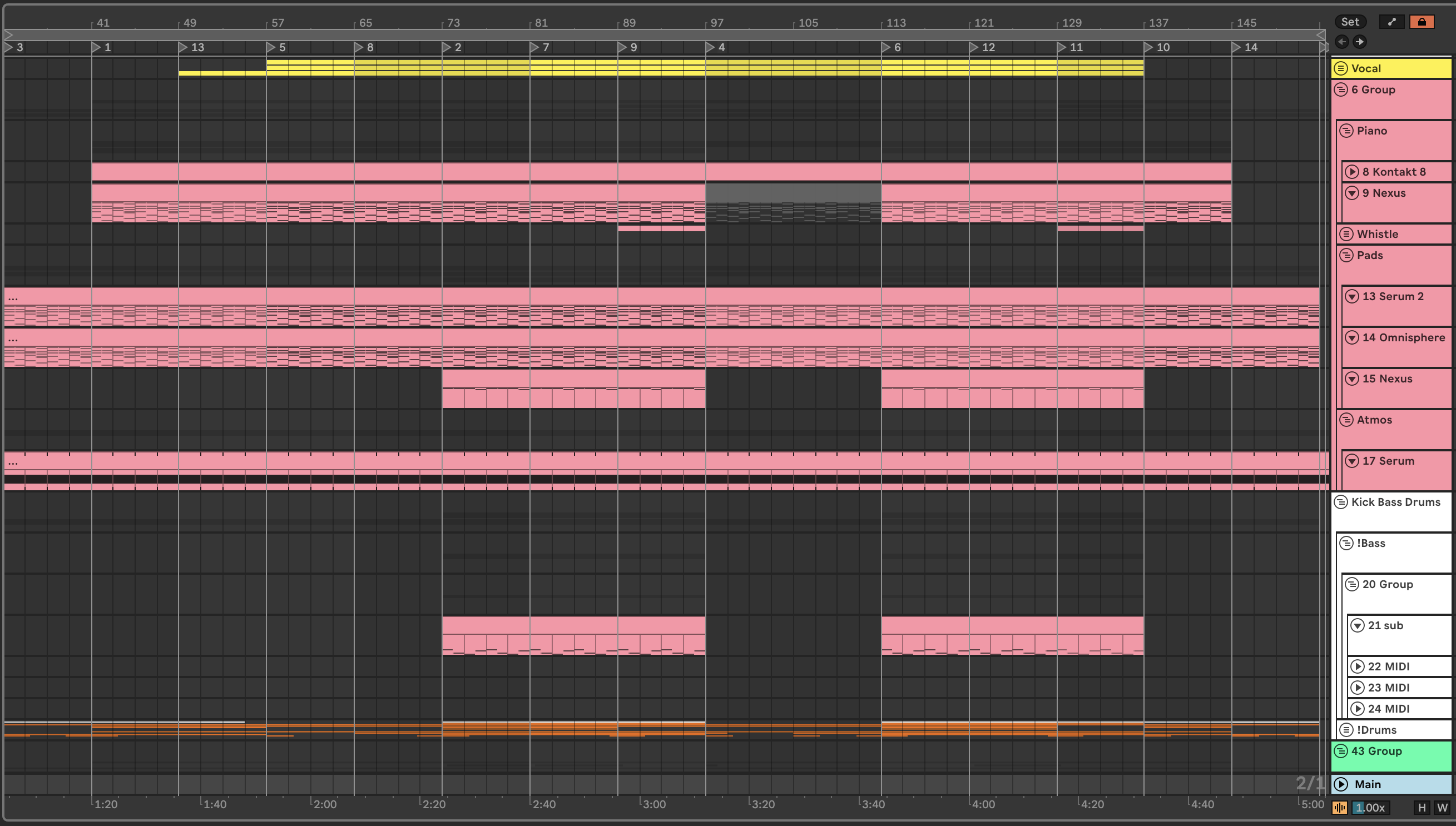Jump to the previous locator arrow
This screenshot has width=1456, height=826.
pyautogui.click(x=1341, y=42)
